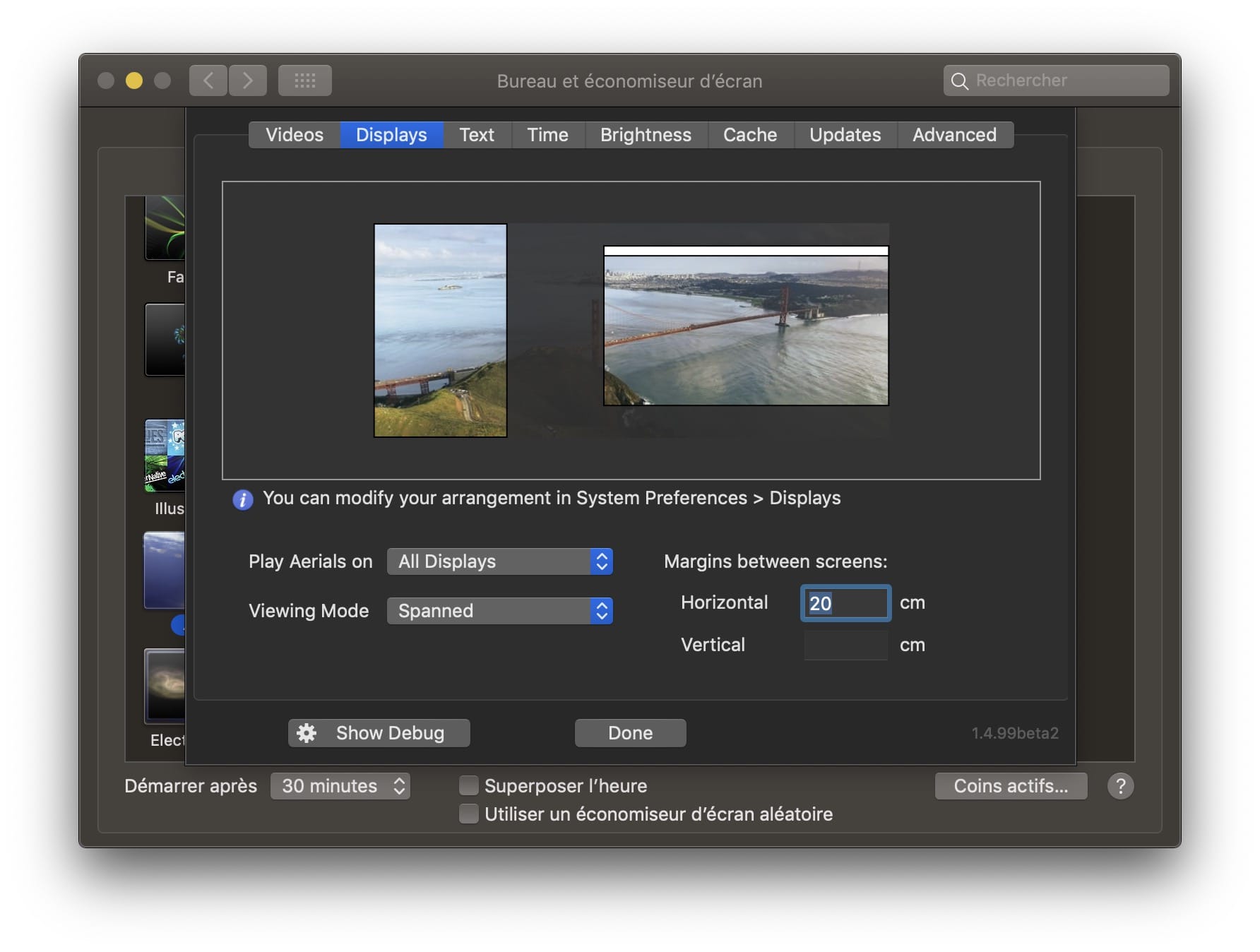Enable Superposer l'heure checkbox
1260x952 pixels.
pos(469,786)
